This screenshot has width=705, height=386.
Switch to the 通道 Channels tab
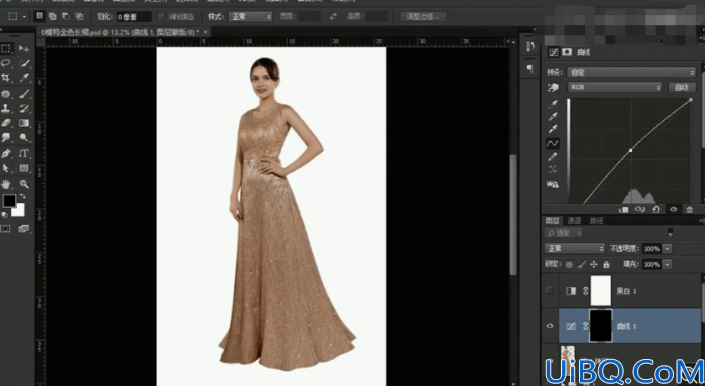click(574, 220)
